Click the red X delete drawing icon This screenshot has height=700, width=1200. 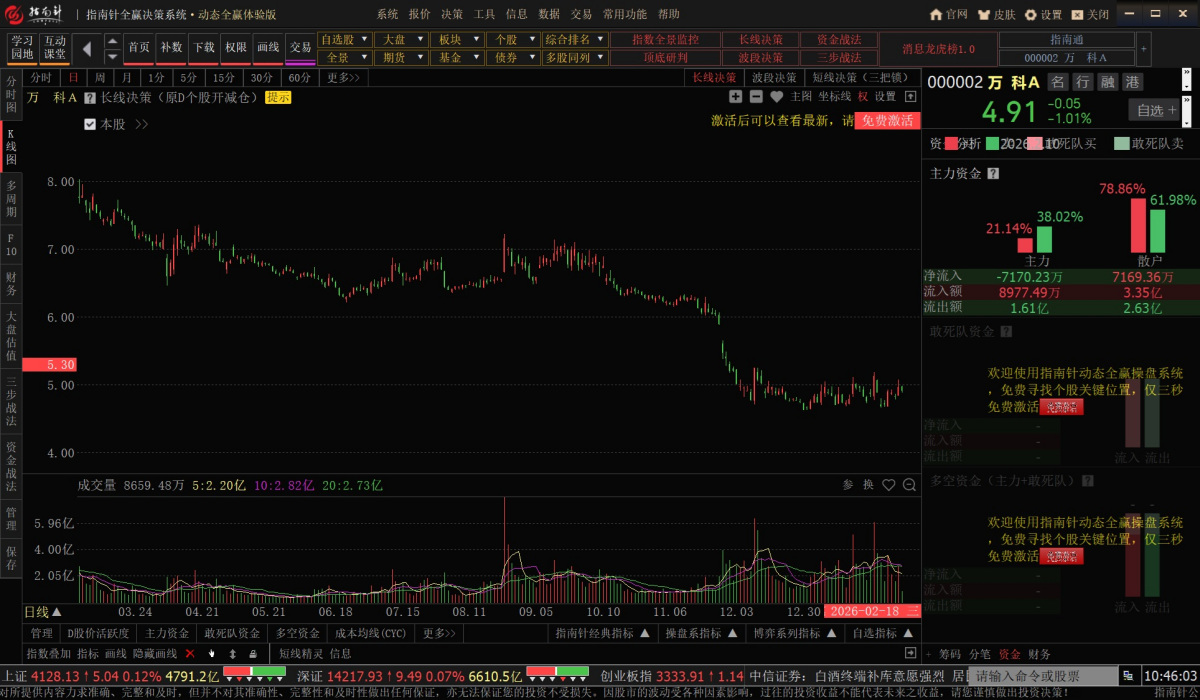click(190, 653)
